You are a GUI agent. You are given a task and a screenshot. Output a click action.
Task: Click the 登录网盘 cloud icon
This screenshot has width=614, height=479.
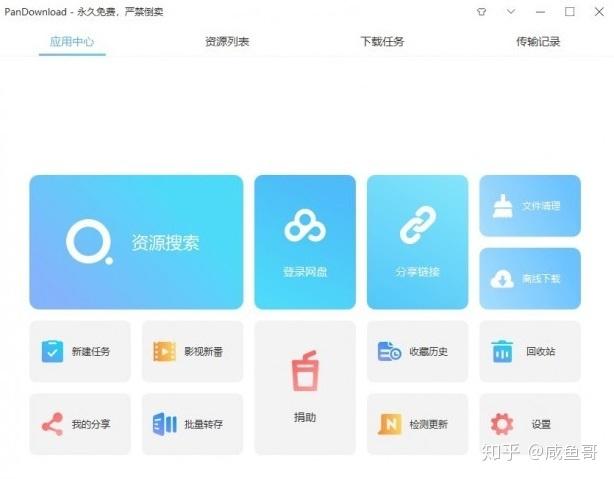pyautogui.click(x=305, y=226)
